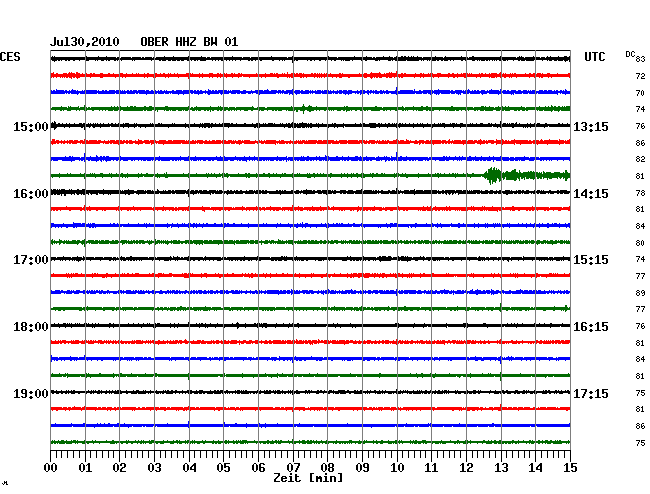
Task: Click minute tick label "15" on the axis
Action: point(570,468)
